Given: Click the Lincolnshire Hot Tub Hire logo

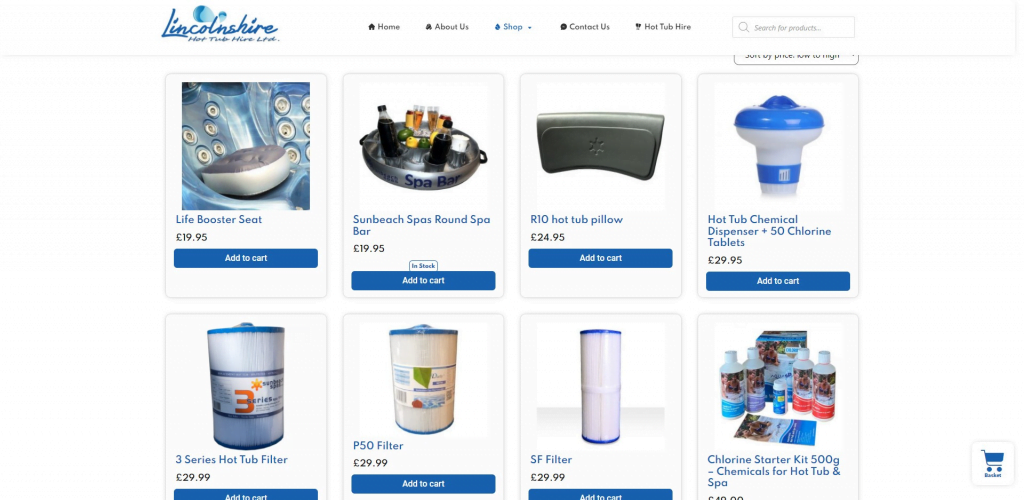Looking at the screenshot, I should click(x=220, y=25).
